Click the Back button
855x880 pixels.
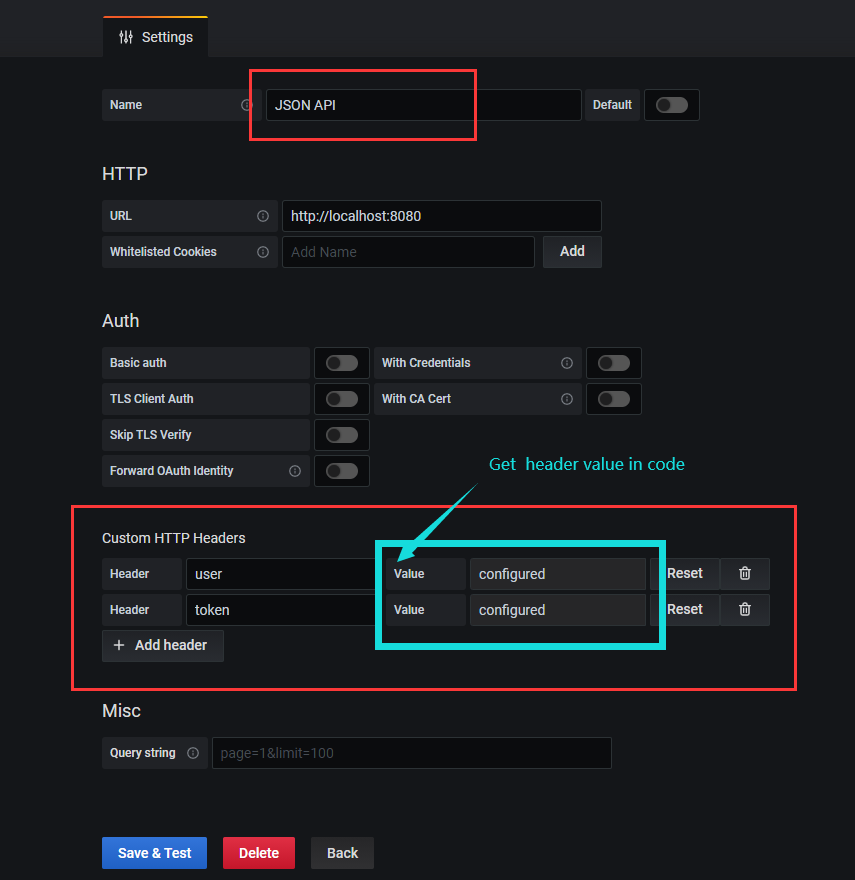point(342,853)
